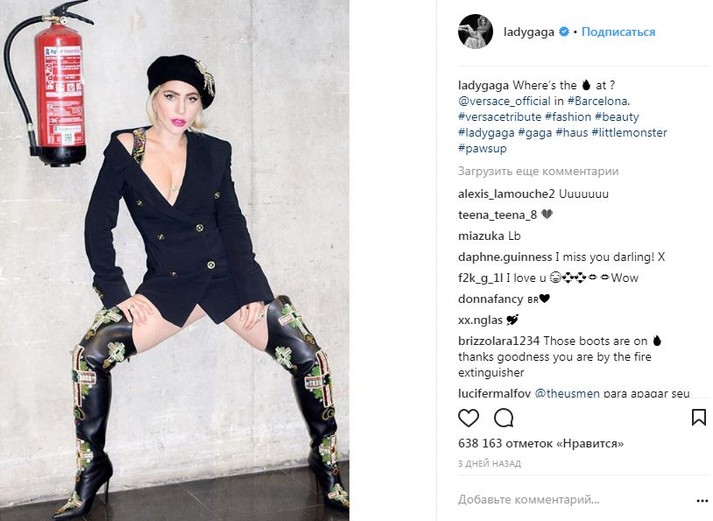Open the #pawsup hashtag
Screen dimensions: 713x521
coord(482,149)
